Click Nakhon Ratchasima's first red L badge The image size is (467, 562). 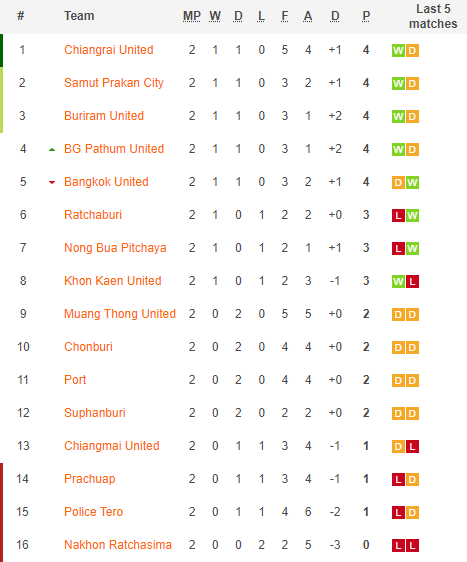(x=398, y=546)
